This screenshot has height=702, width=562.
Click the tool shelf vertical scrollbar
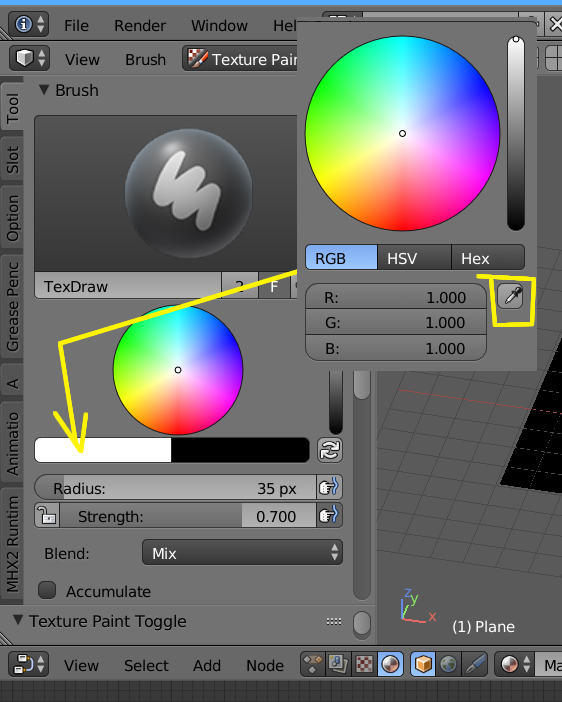pos(362,486)
